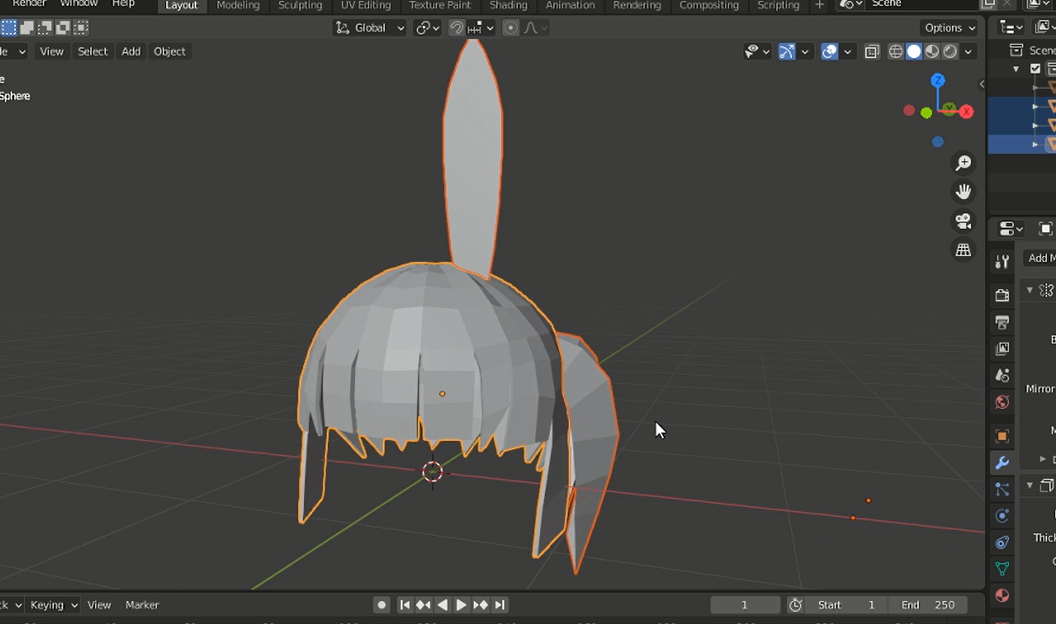Jump to the animation start frame
Image resolution: width=1056 pixels, height=624 pixels.
point(405,605)
